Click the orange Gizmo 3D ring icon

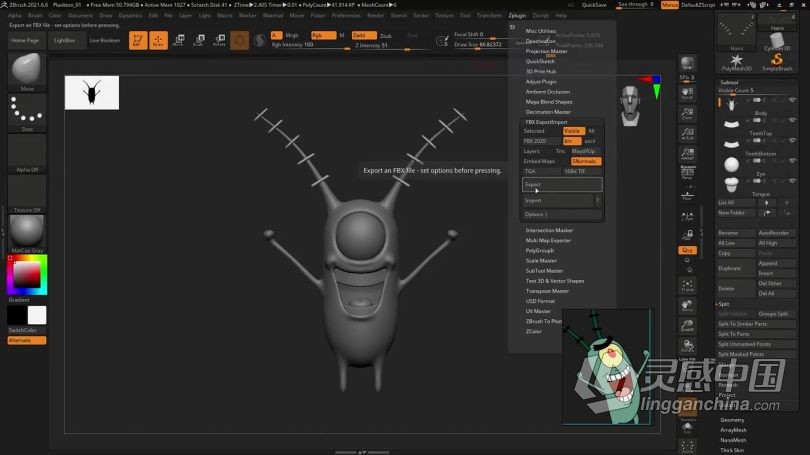point(240,40)
